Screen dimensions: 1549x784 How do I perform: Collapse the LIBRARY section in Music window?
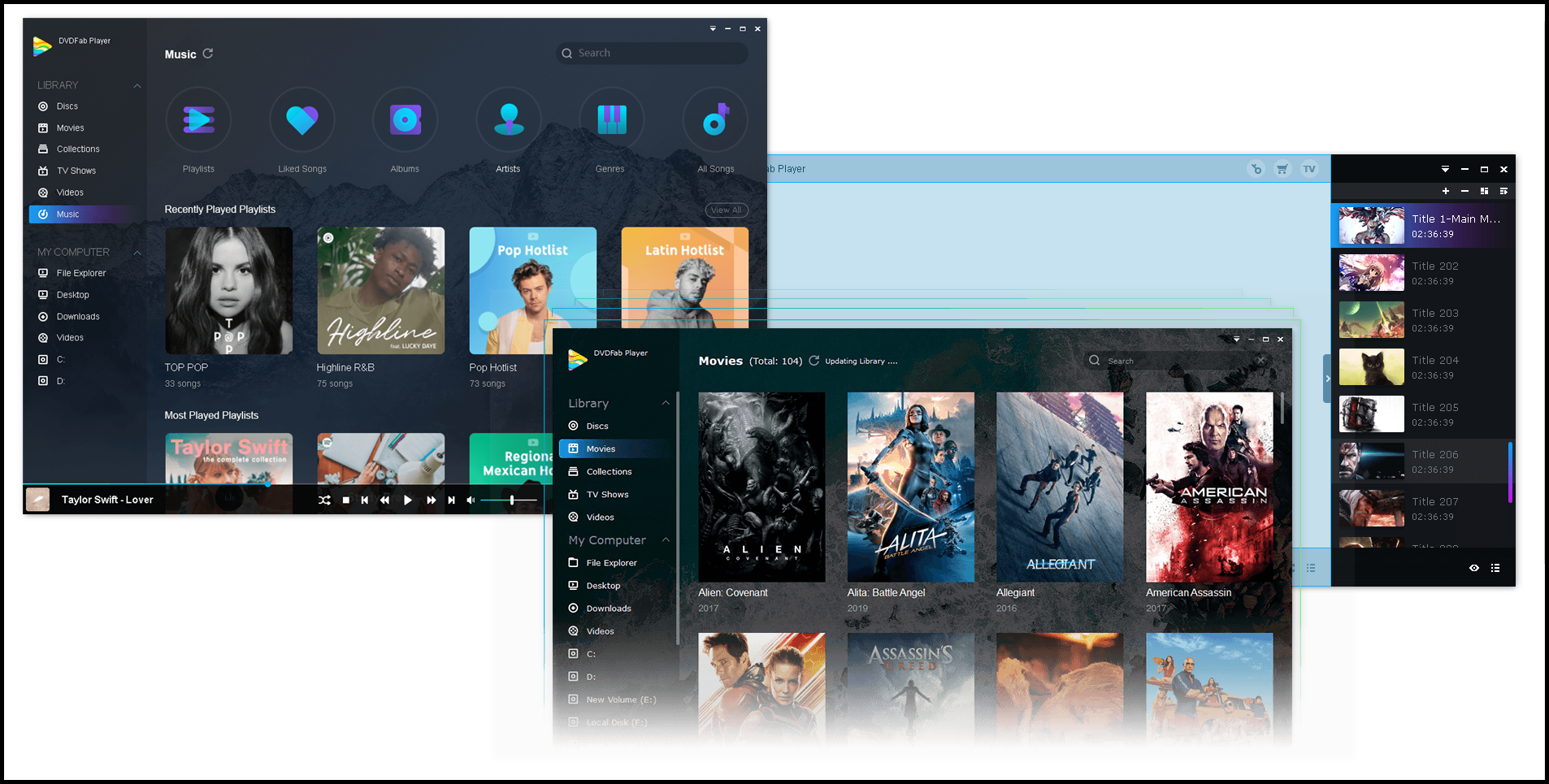click(137, 85)
